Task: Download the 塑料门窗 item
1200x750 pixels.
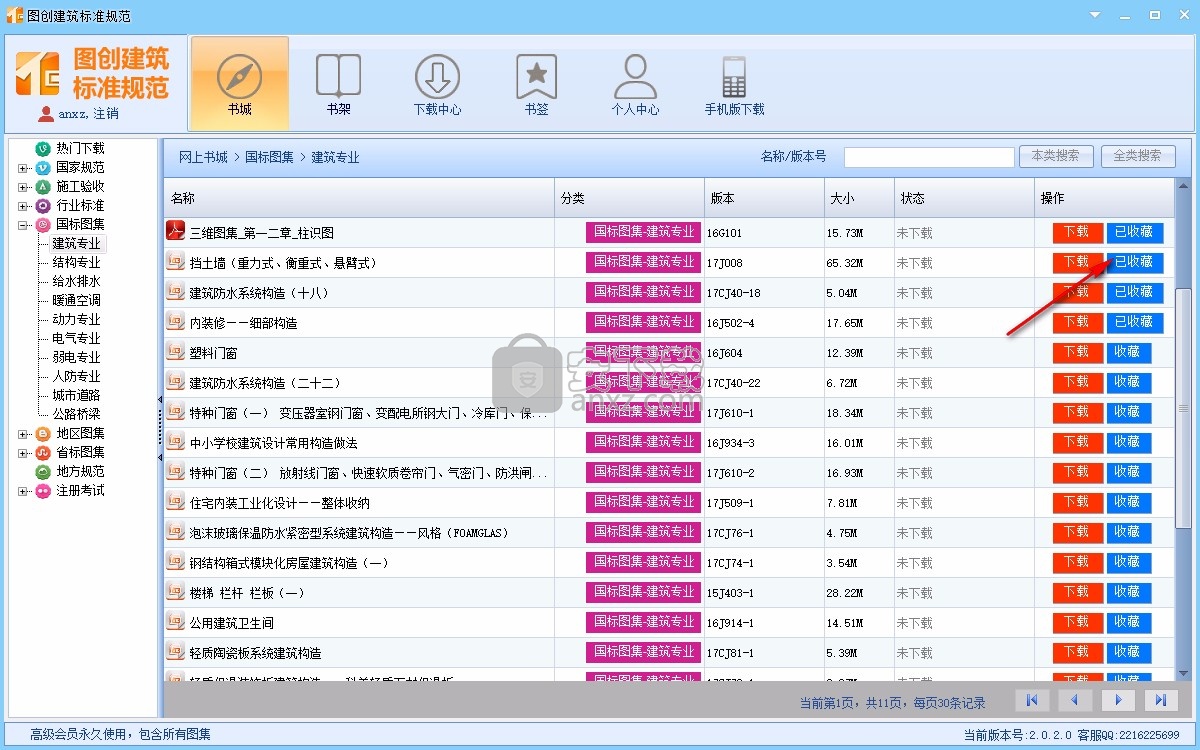Action: click(x=1077, y=352)
